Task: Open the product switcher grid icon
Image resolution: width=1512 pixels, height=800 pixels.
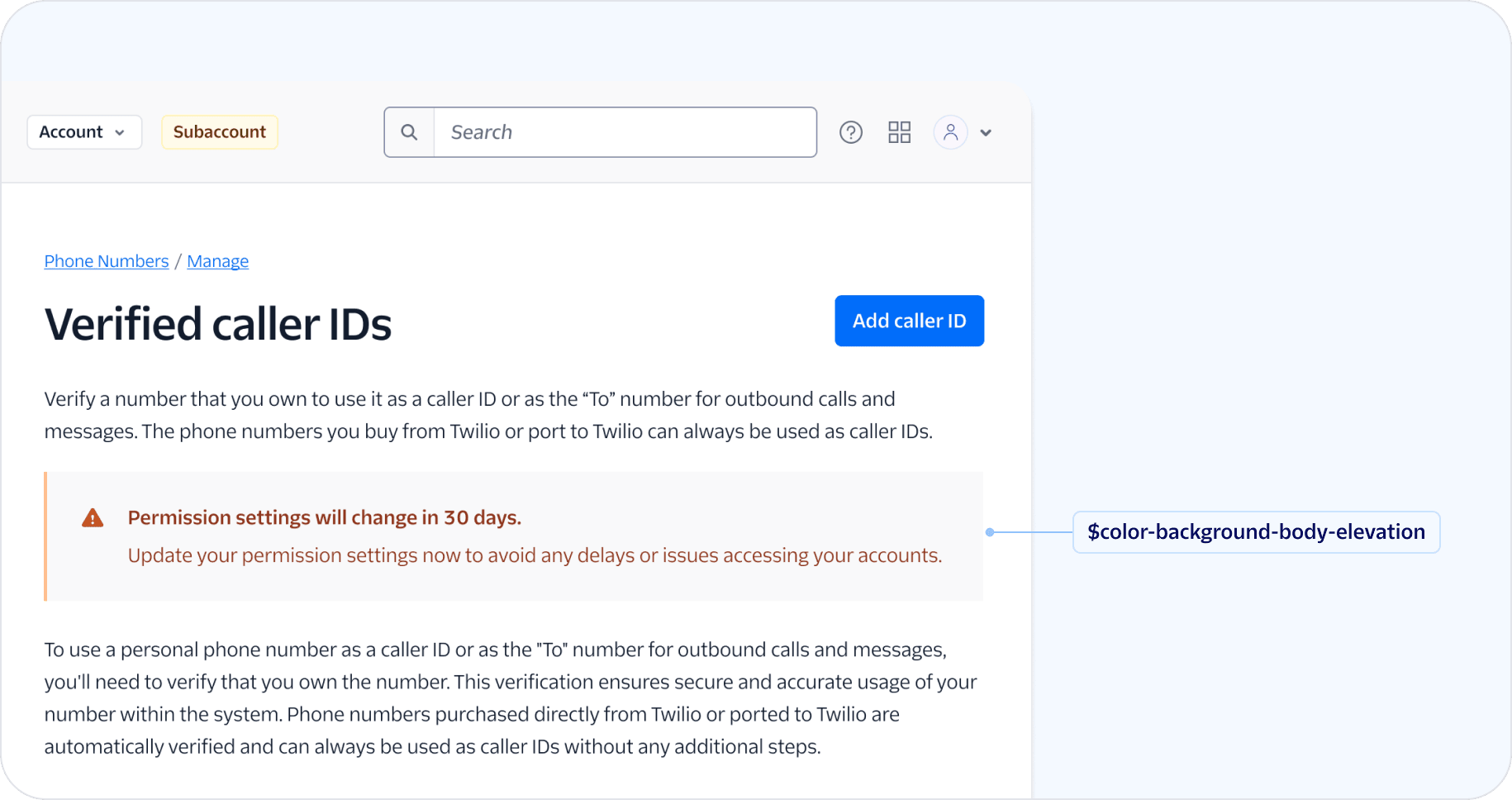Action: tap(899, 132)
